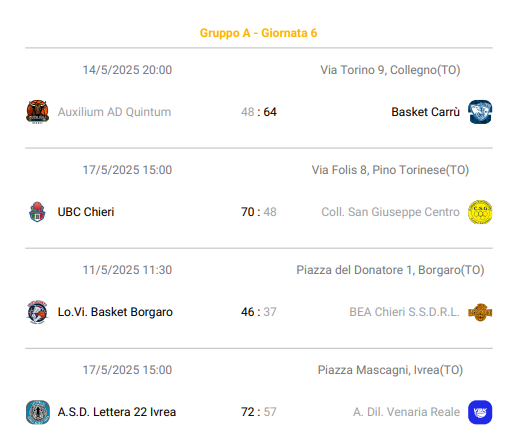509x447 pixels.
Task: Click the Gruppo A - Giornata 6 heading
Action: [x=259, y=33]
